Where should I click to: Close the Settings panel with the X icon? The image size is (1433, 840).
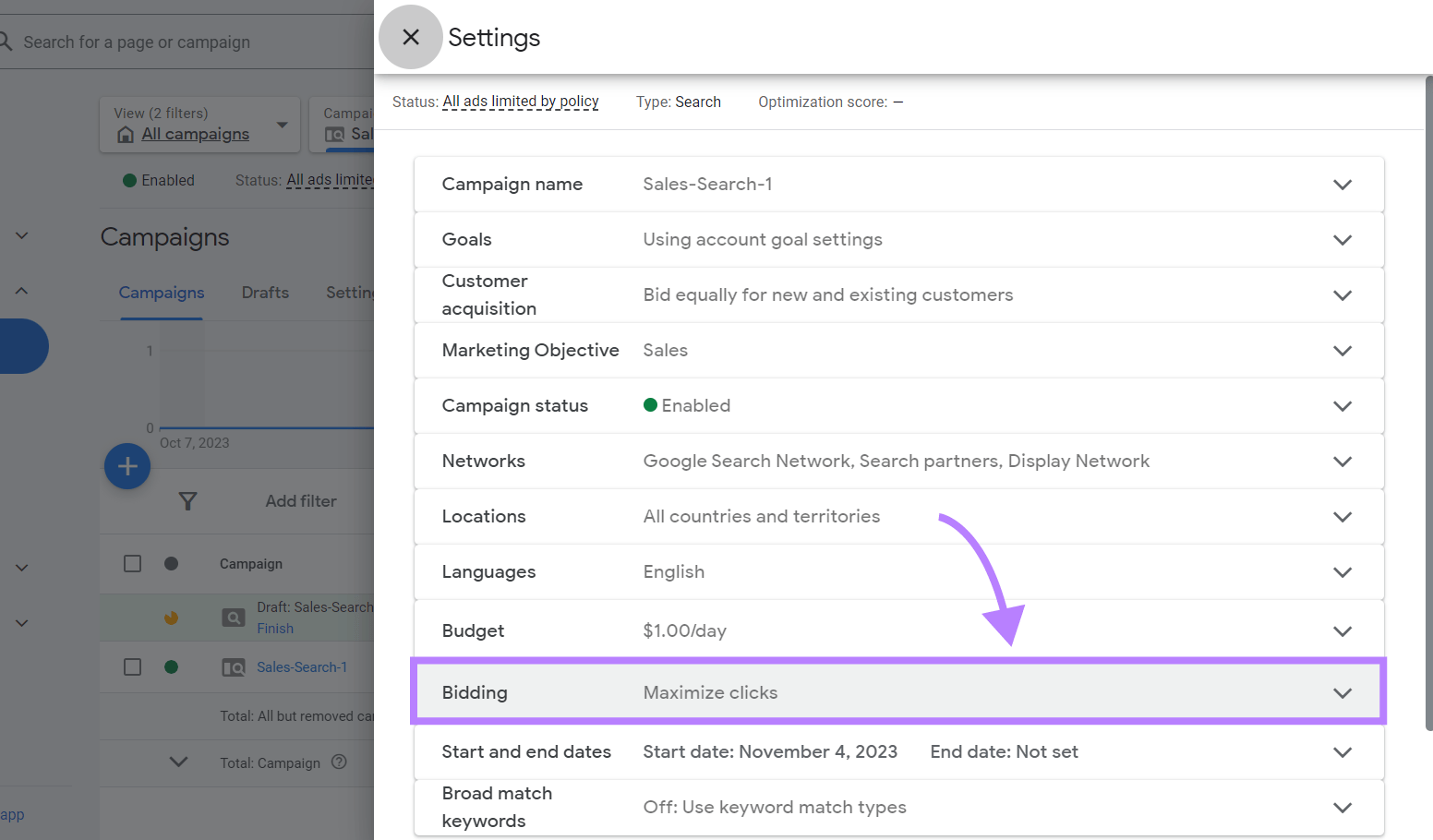coord(410,37)
